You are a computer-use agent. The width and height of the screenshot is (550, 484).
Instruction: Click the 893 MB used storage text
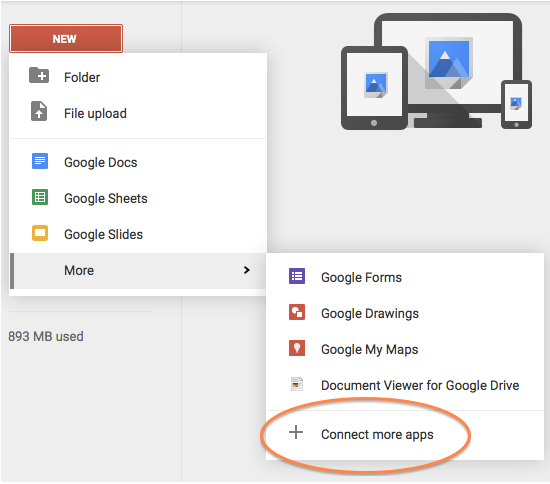point(46,336)
